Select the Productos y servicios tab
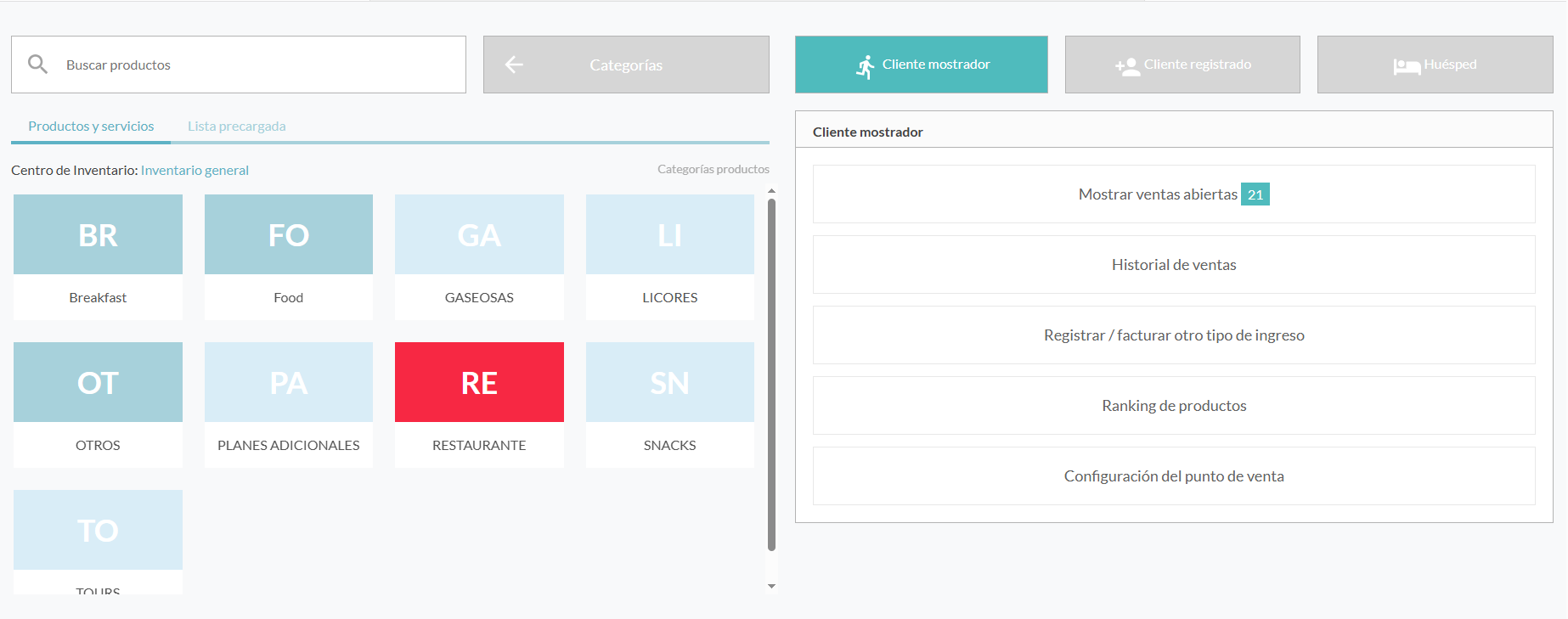This screenshot has width=1568, height=619. 91,127
